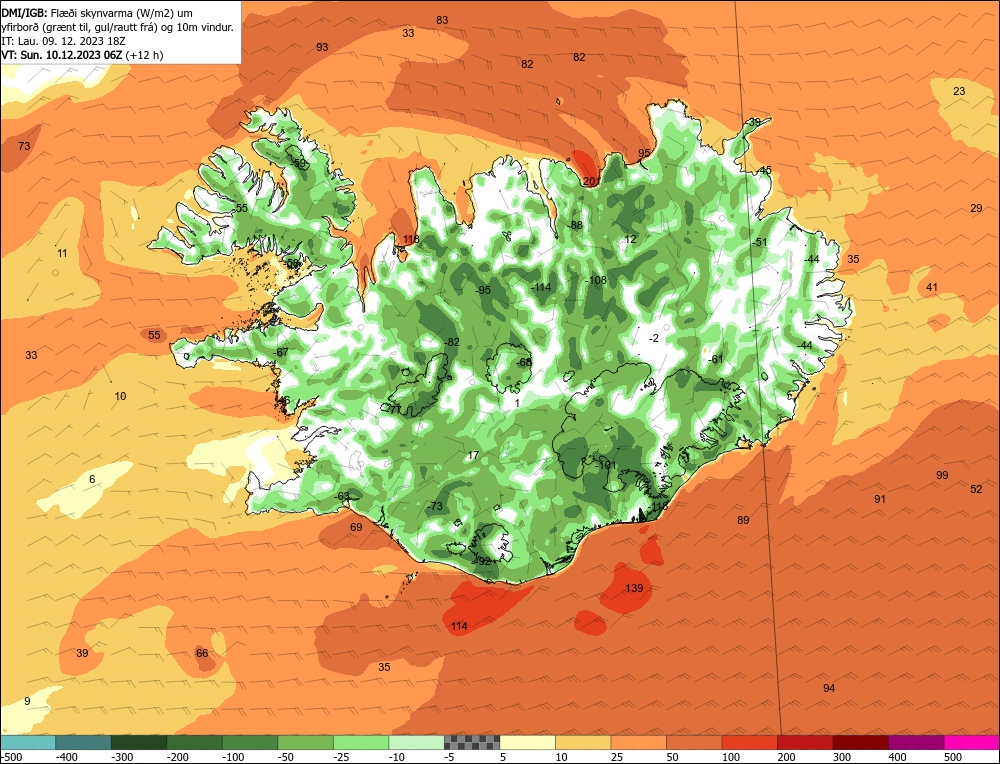Click the '94' value in southeast ocean
Screen dimensions: 1000x764
click(x=829, y=687)
